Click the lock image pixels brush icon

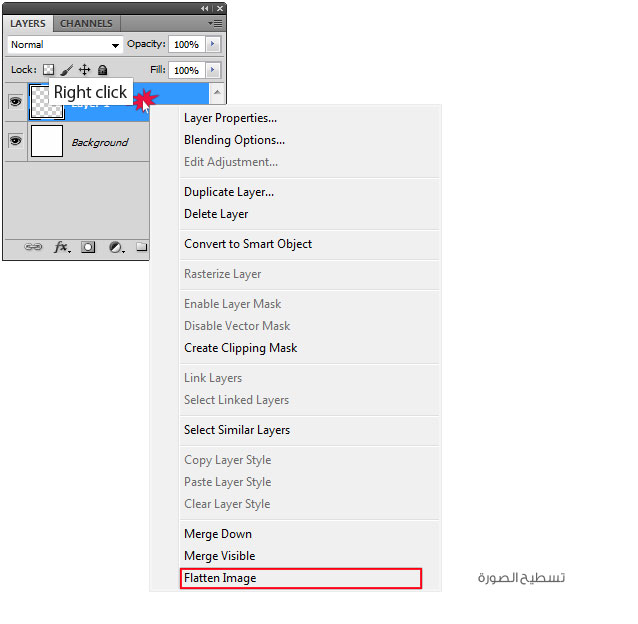point(66,70)
